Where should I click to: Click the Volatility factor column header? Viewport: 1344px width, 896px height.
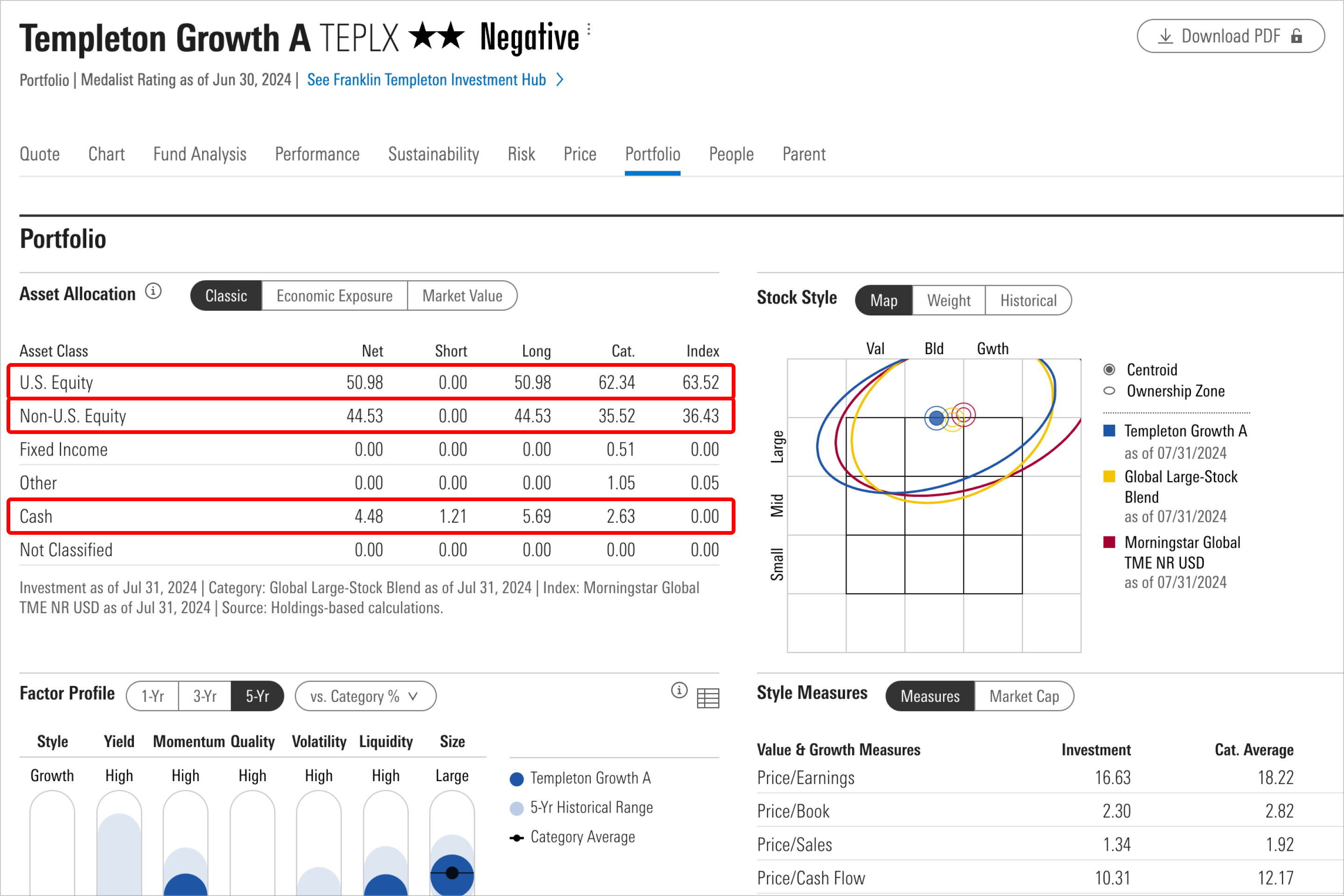[319, 742]
